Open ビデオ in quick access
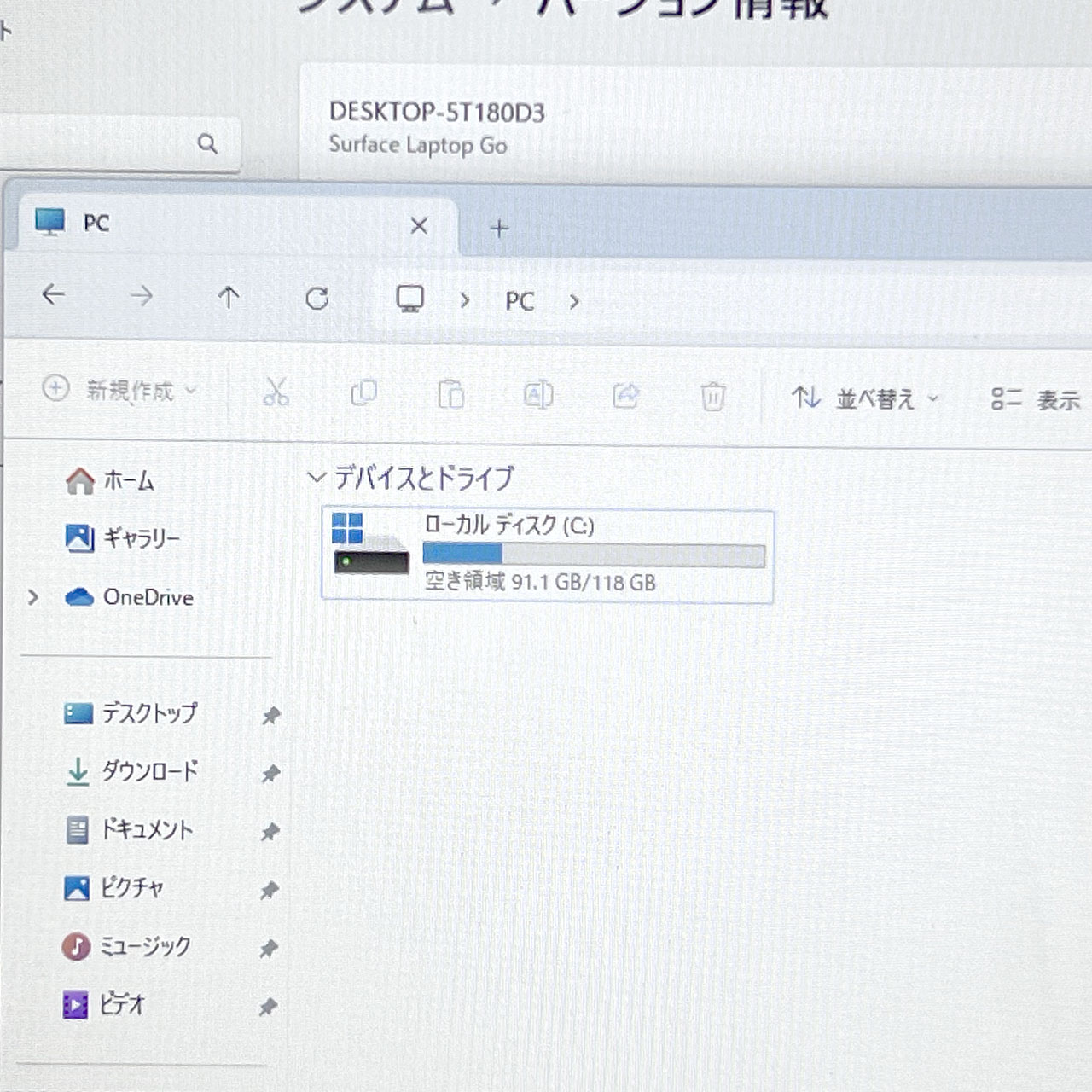This screenshot has height=1092, width=1092. 104,1005
